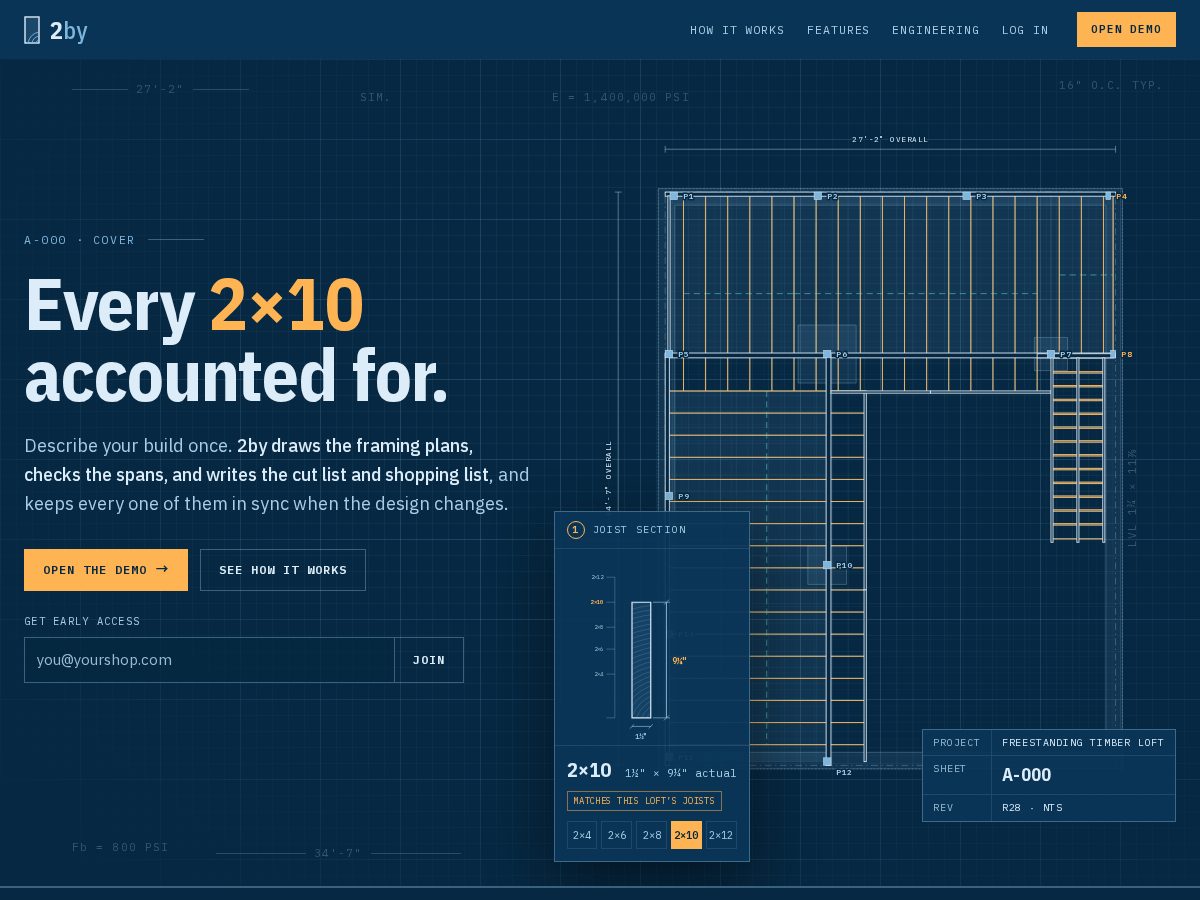Click the Freestanding Timber Loft project name
This screenshot has width=1200, height=900.
click(1083, 743)
